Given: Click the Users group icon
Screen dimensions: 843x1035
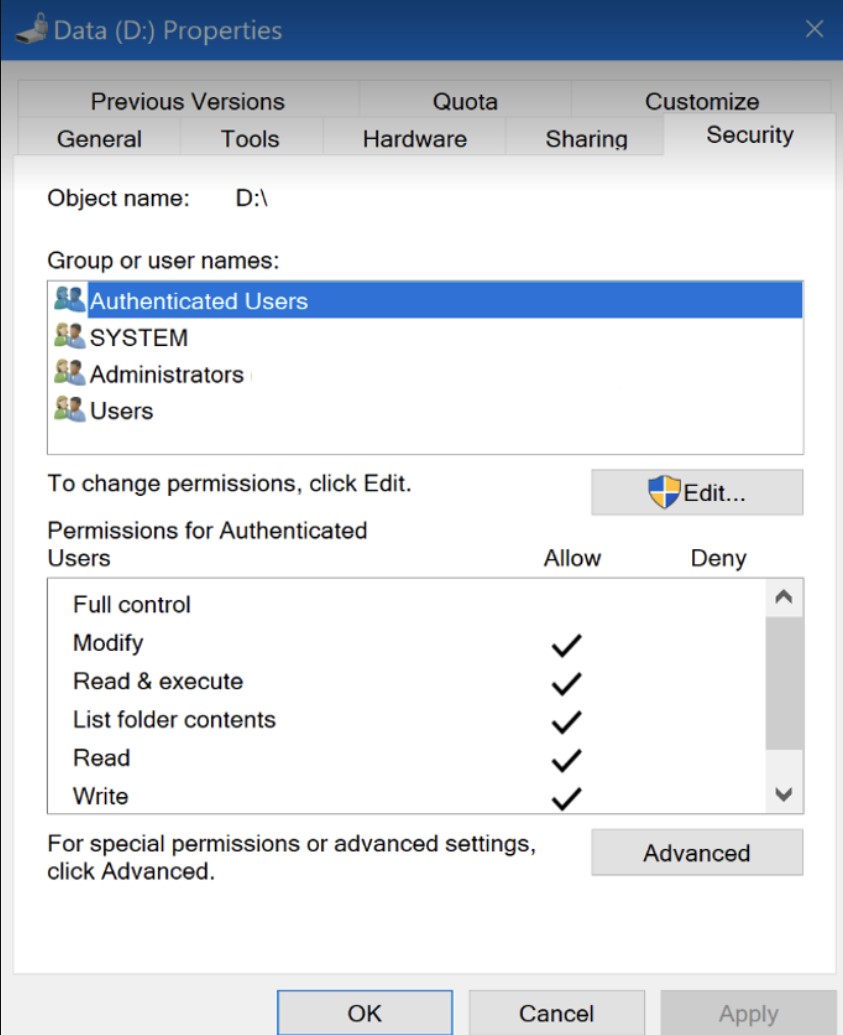Looking at the screenshot, I should click(x=70, y=410).
